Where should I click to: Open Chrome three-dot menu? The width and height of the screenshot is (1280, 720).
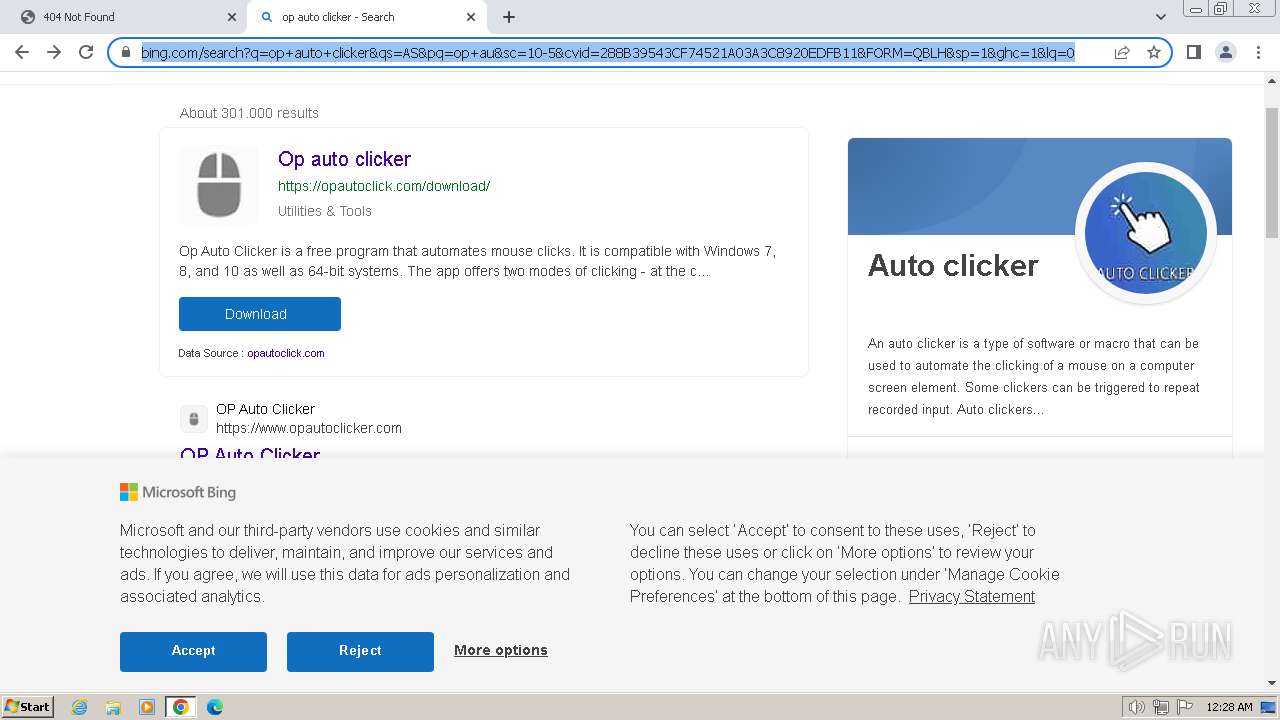point(1257,52)
